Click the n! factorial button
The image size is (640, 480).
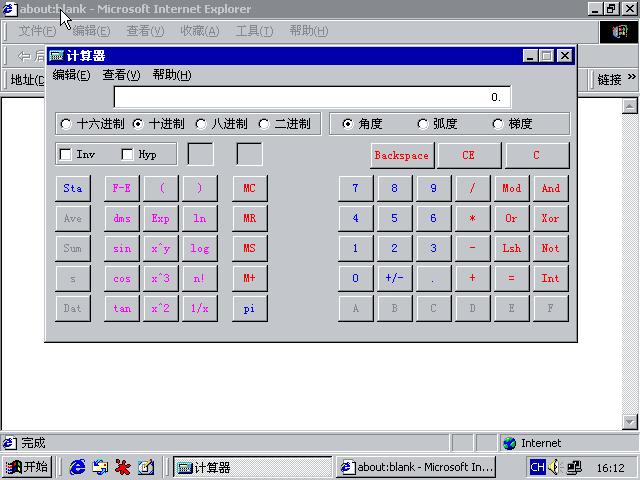(200, 278)
